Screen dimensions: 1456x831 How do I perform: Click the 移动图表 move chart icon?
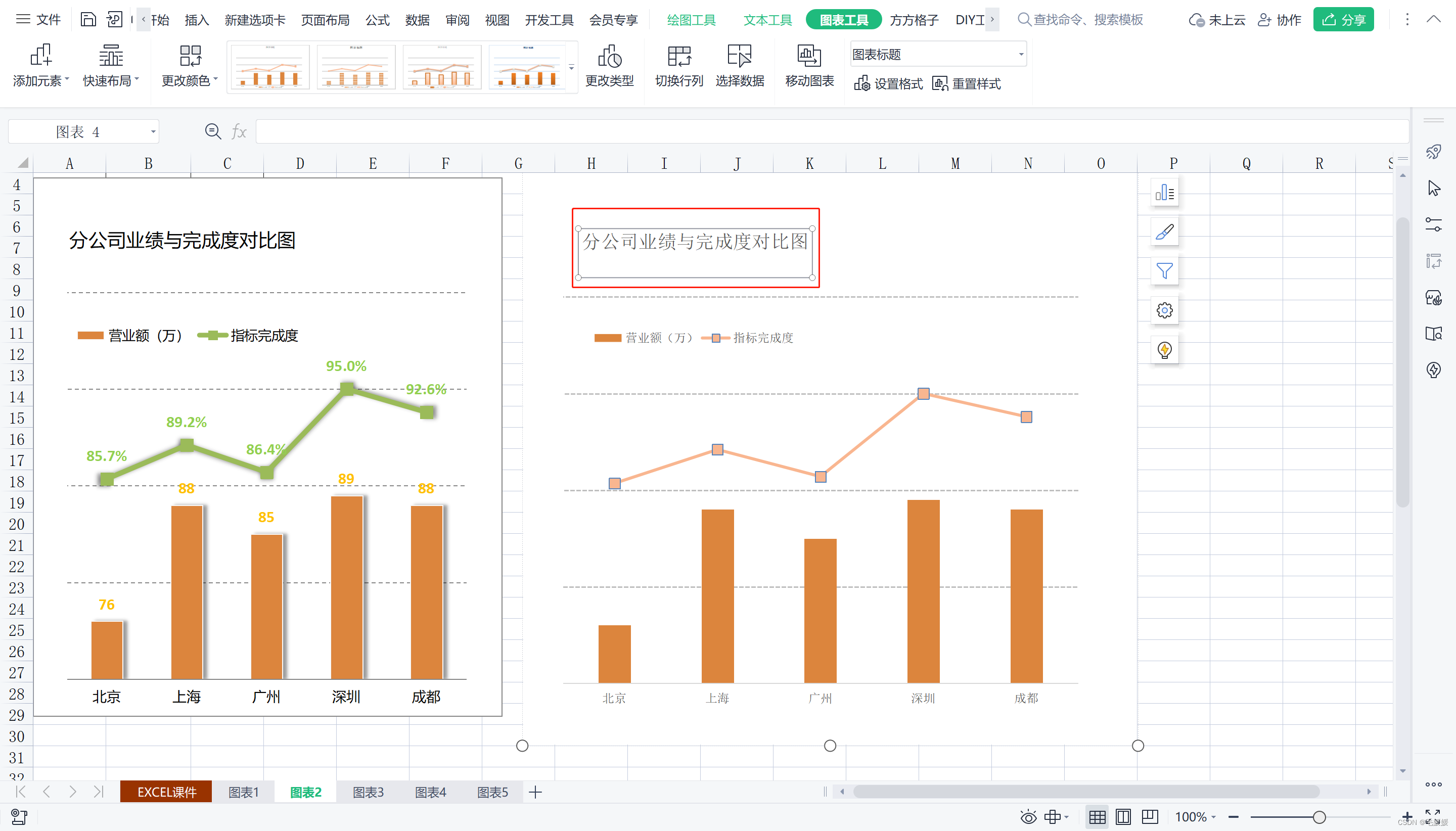(809, 66)
